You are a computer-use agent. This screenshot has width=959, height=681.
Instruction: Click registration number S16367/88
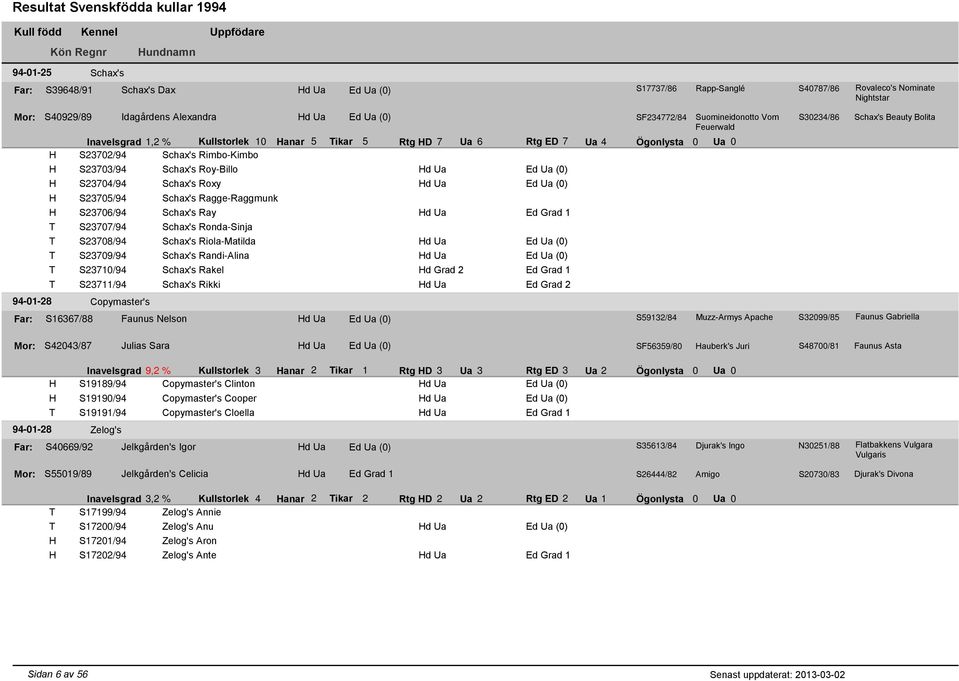(69, 319)
